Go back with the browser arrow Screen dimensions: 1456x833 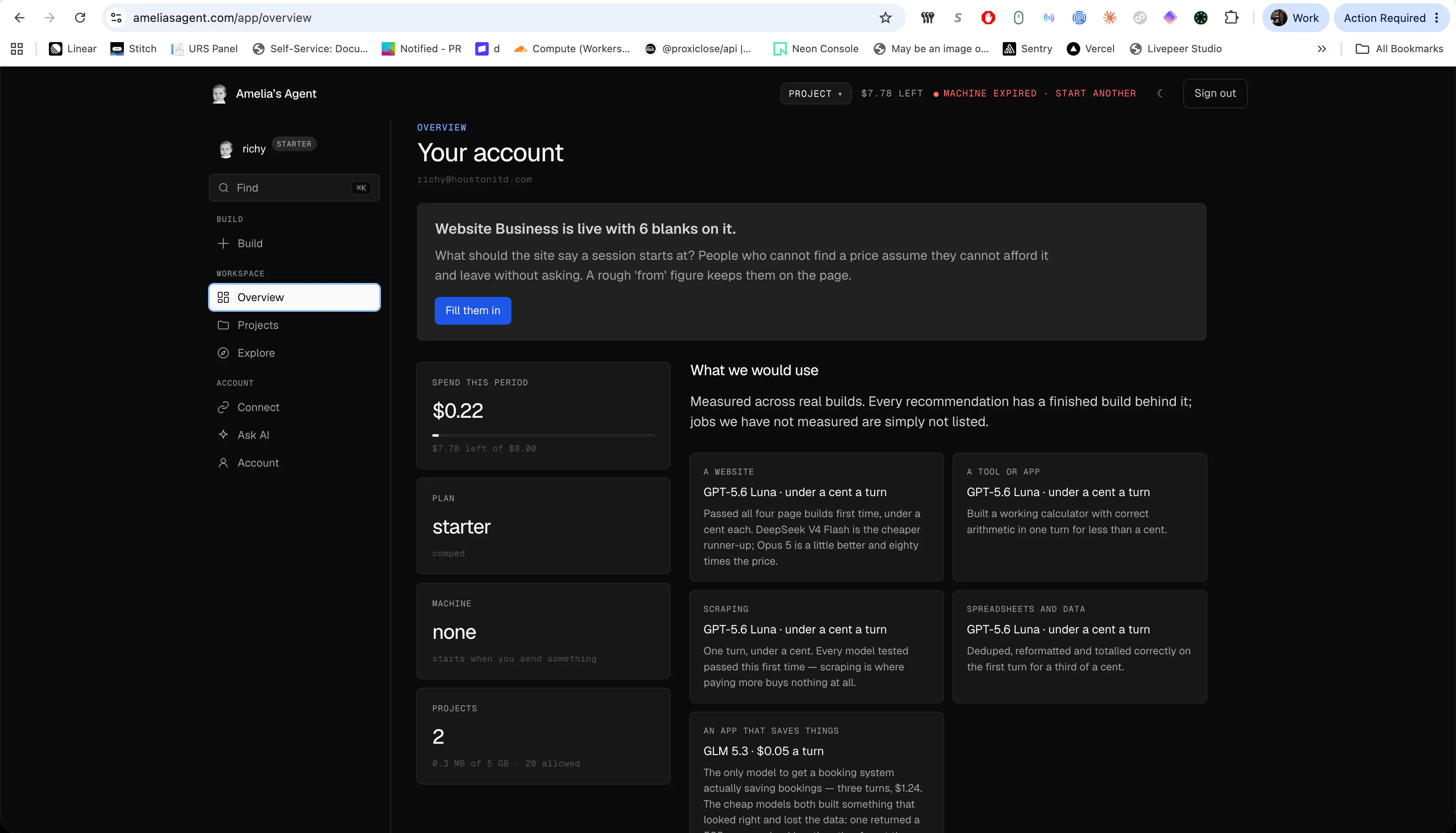(x=19, y=18)
